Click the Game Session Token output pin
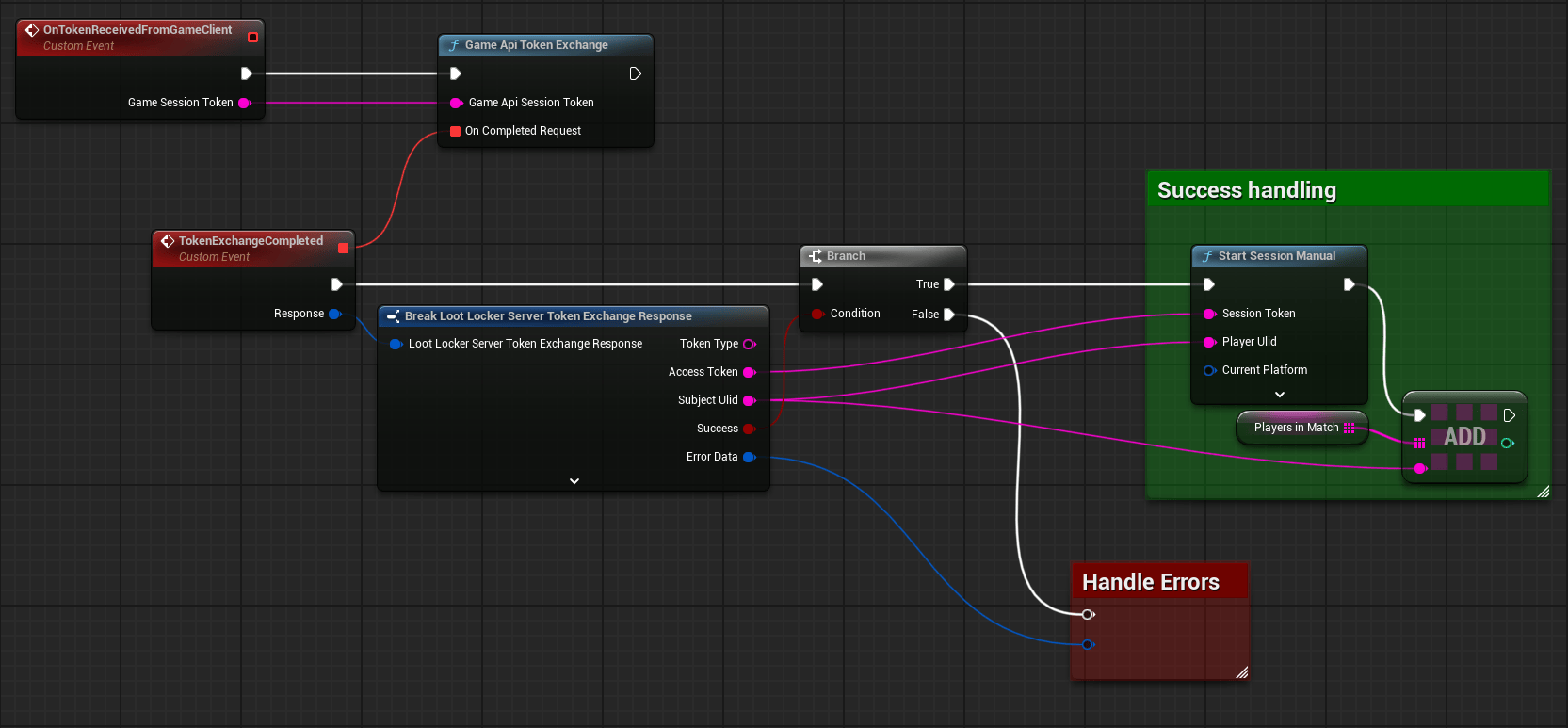 pyautogui.click(x=244, y=103)
